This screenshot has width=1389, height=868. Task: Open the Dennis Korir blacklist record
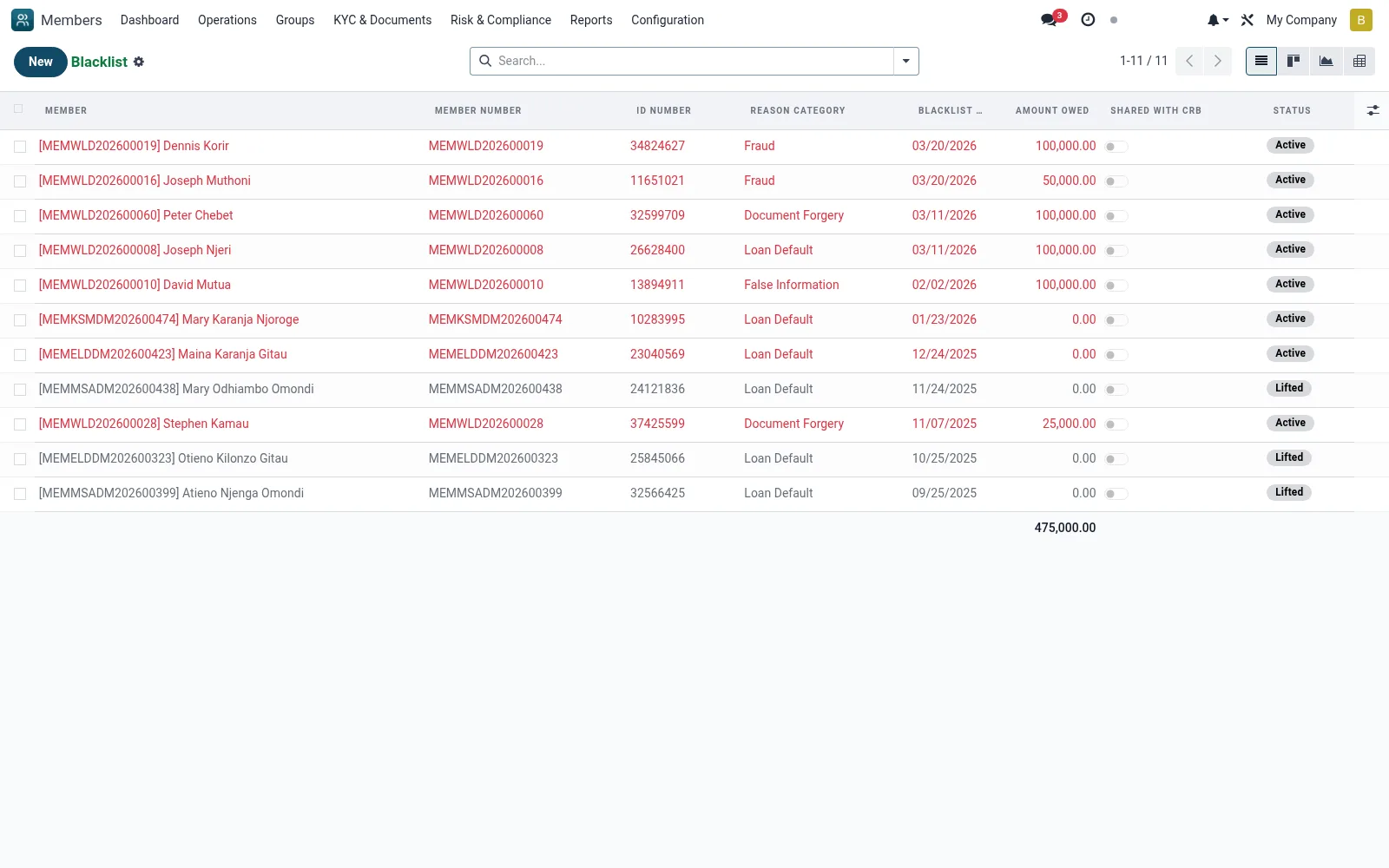click(134, 146)
